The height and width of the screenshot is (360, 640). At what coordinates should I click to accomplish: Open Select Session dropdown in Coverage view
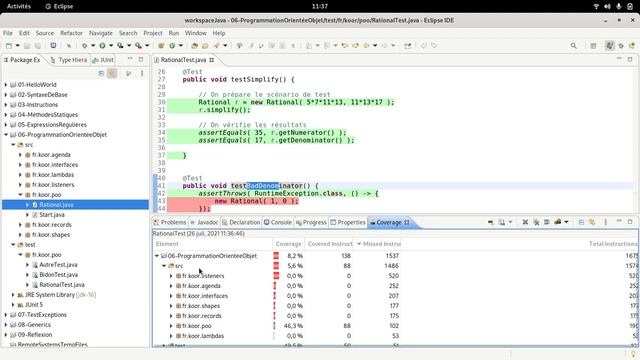[x=566, y=222]
